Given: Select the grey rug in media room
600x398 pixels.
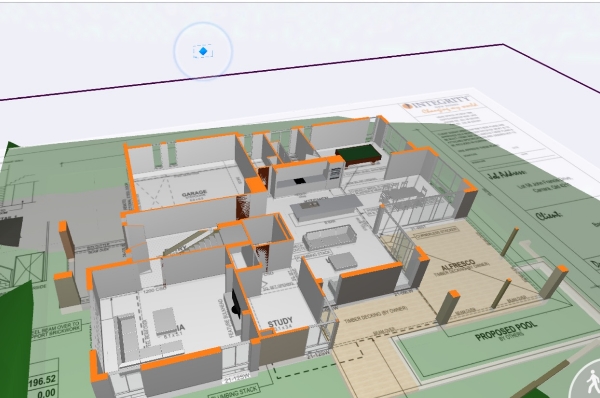Looking at the screenshot, I should pyautogui.click(x=165, y=321).
